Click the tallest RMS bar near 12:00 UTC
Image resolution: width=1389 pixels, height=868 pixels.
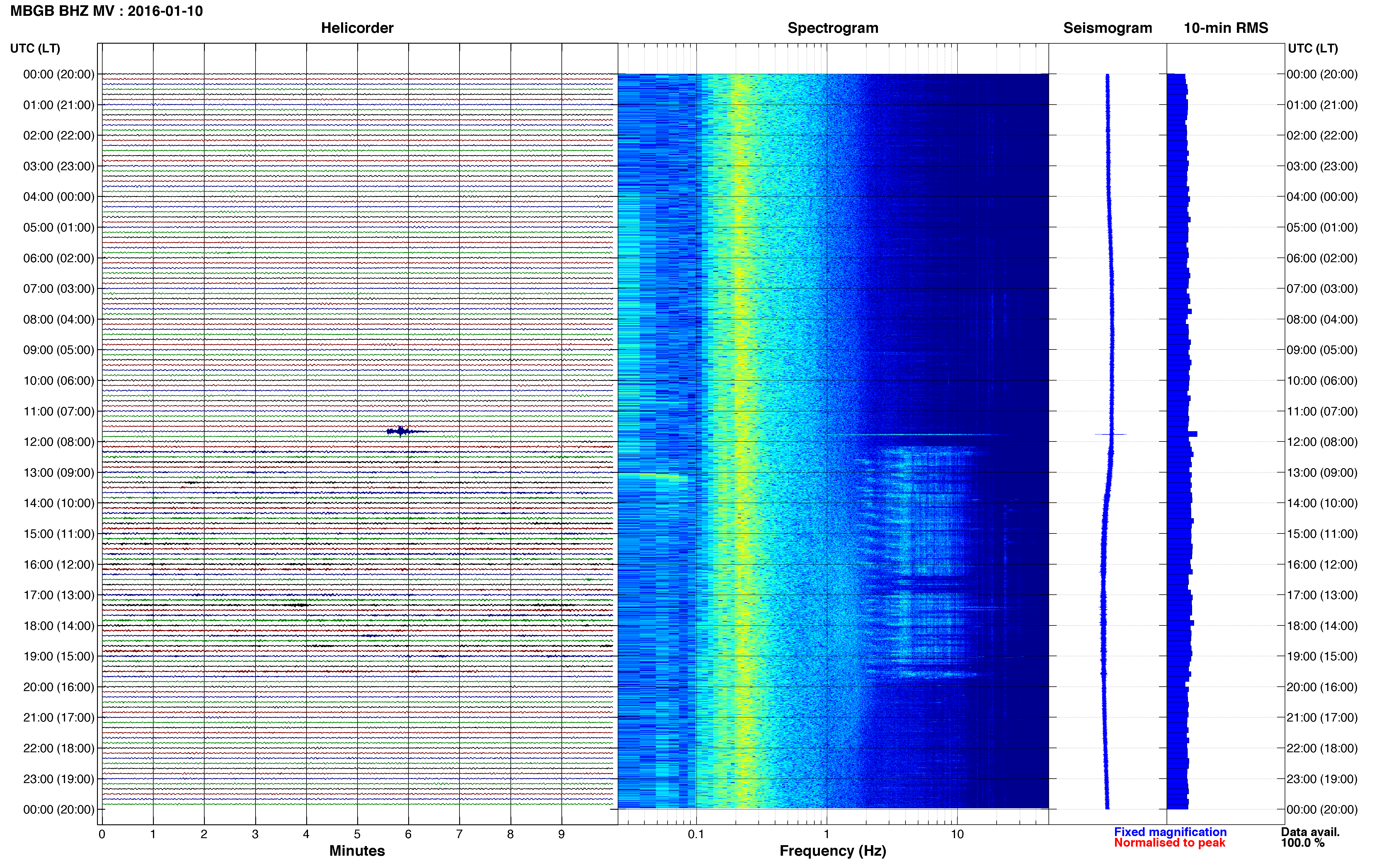[1182, 434]
